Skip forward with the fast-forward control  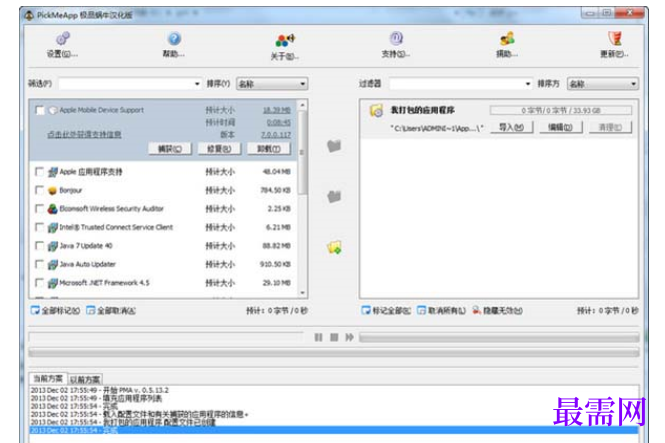click(x=349, y=337)
